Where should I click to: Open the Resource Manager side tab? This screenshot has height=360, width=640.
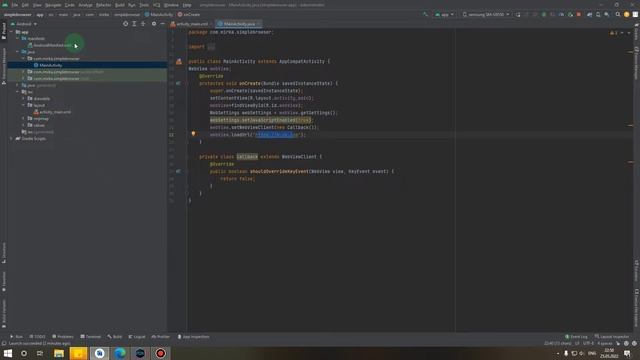[x=4, y=66]
